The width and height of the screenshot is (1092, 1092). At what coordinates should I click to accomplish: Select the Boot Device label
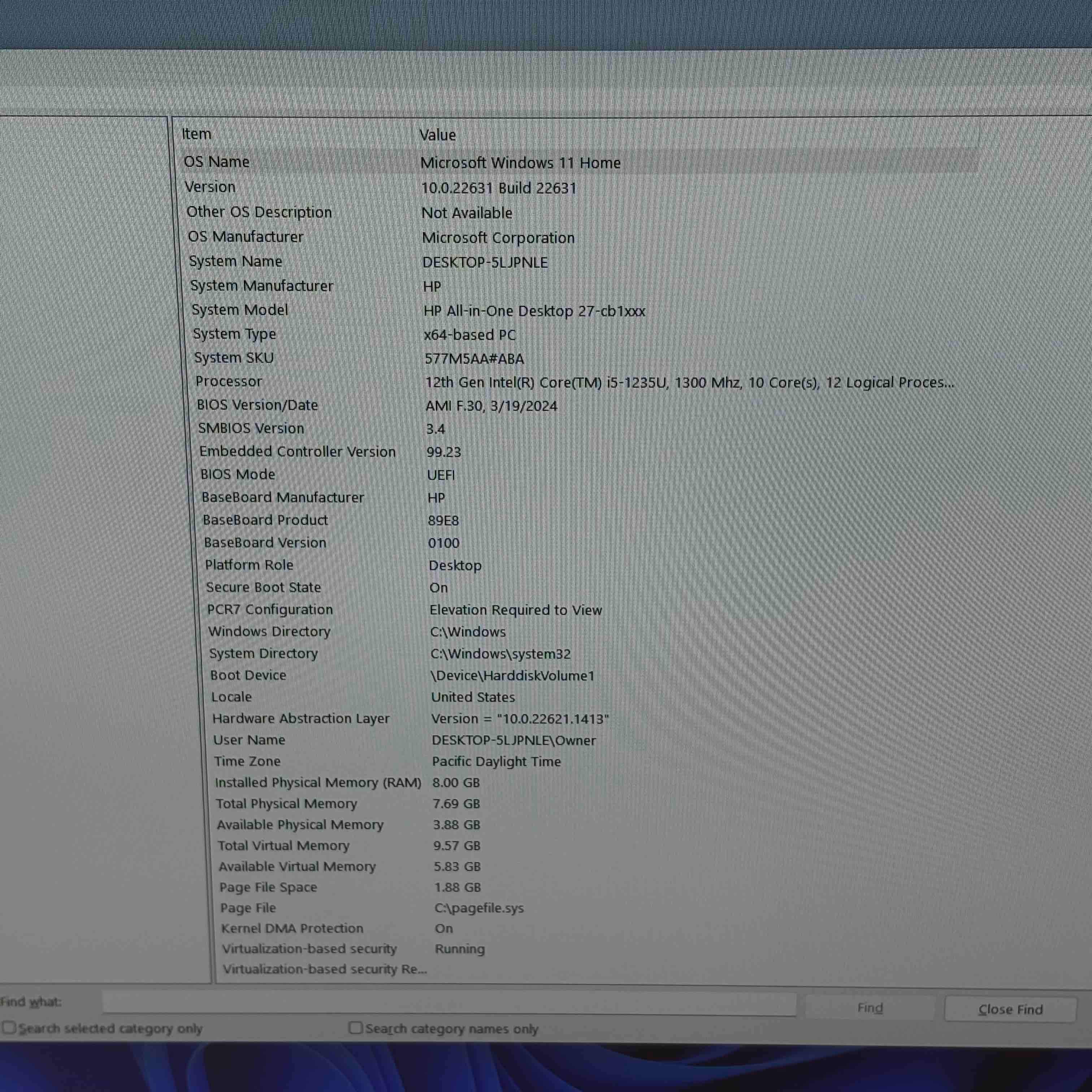tap(248, 675)
